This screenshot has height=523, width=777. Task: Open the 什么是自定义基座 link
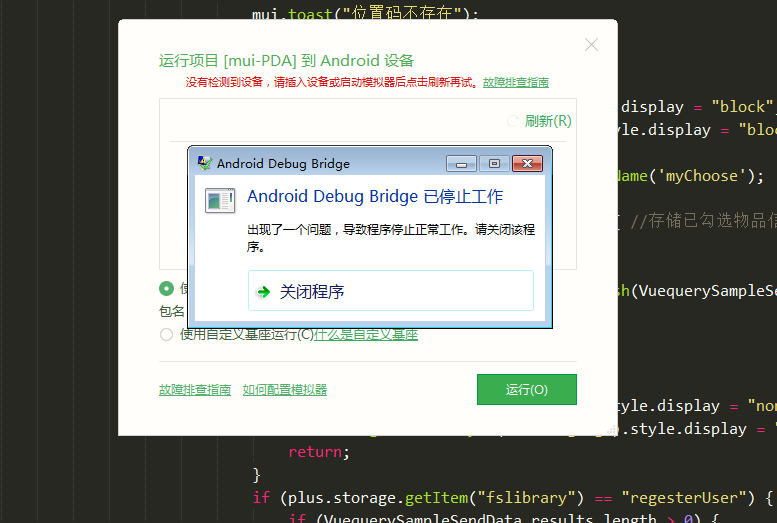[x=366, y=335]
